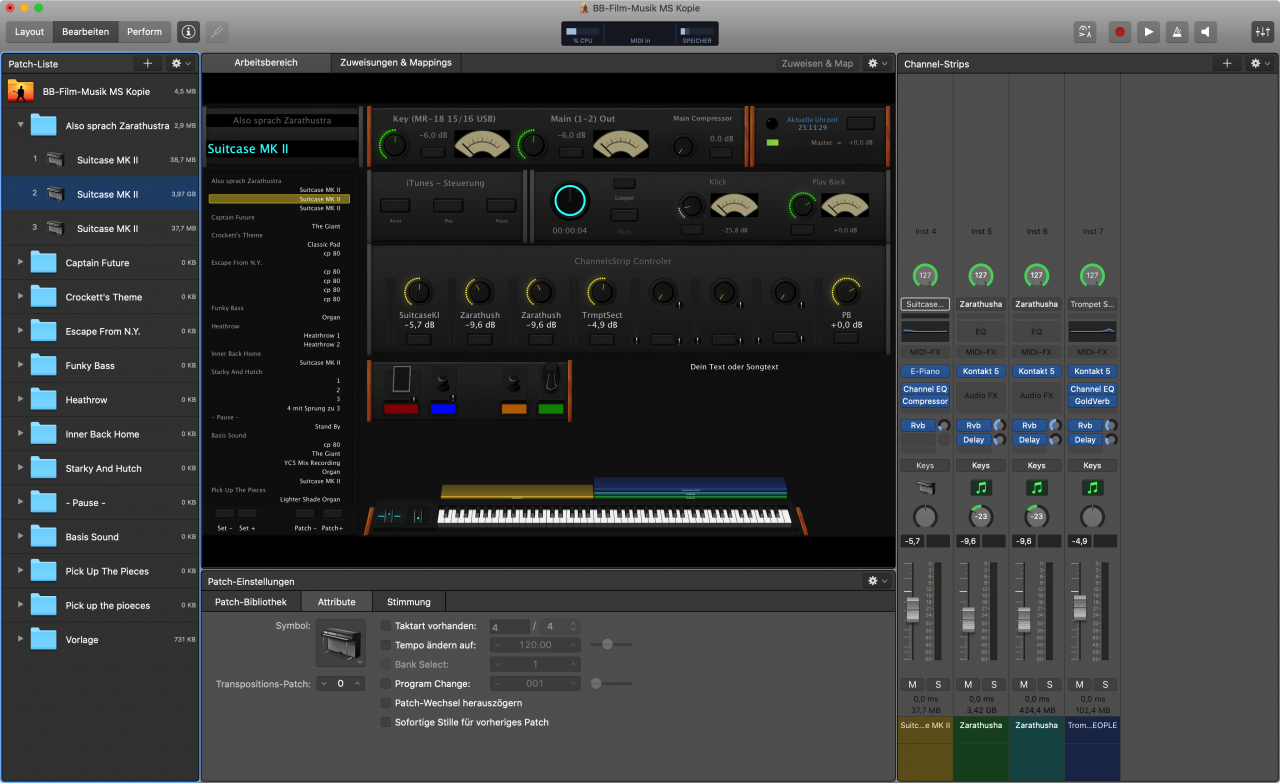Viewport: 1280px width, 783px height.
Task: Click the SuitcaseKl knob in ChannelsStrip Controler
Action: pos(419,292)
